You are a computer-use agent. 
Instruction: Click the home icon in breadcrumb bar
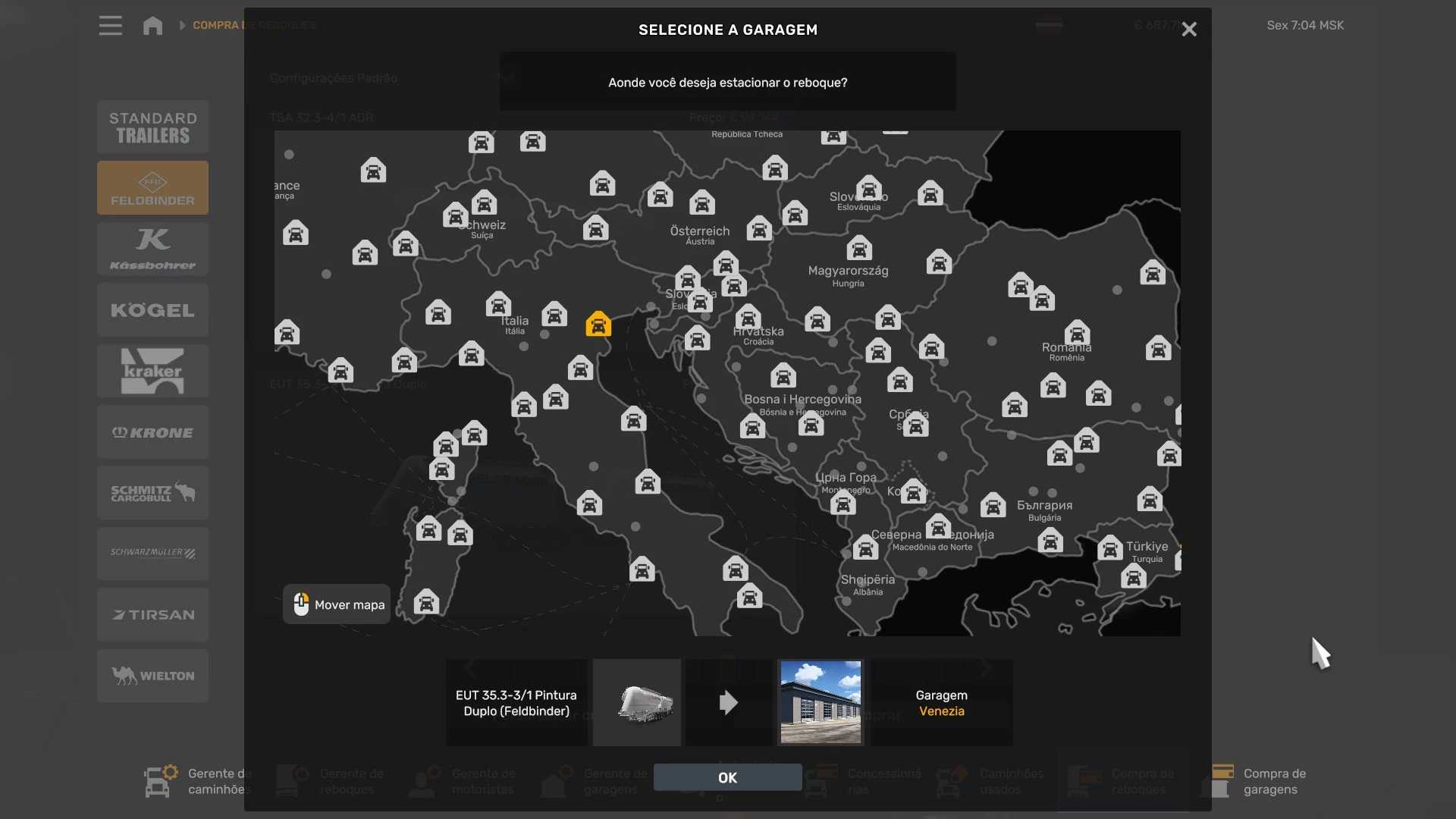point(152,26)
